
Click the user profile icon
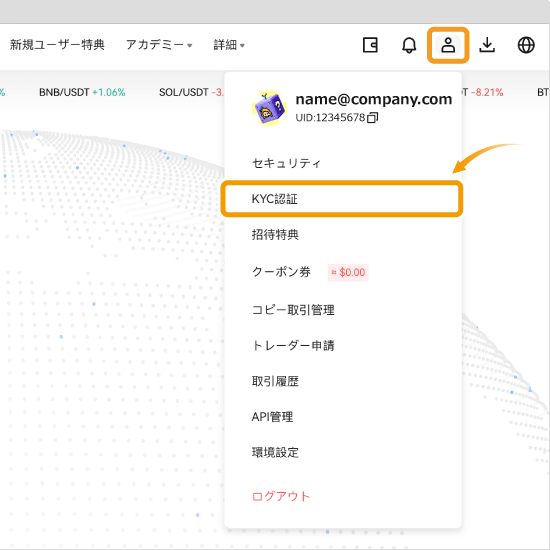(x=448, y=45)
